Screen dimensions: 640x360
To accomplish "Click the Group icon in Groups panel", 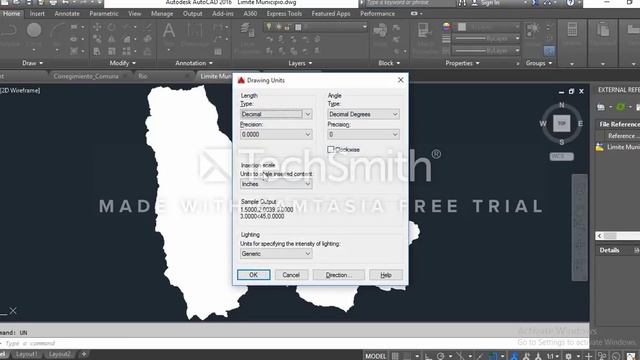I will coord(532,30).
